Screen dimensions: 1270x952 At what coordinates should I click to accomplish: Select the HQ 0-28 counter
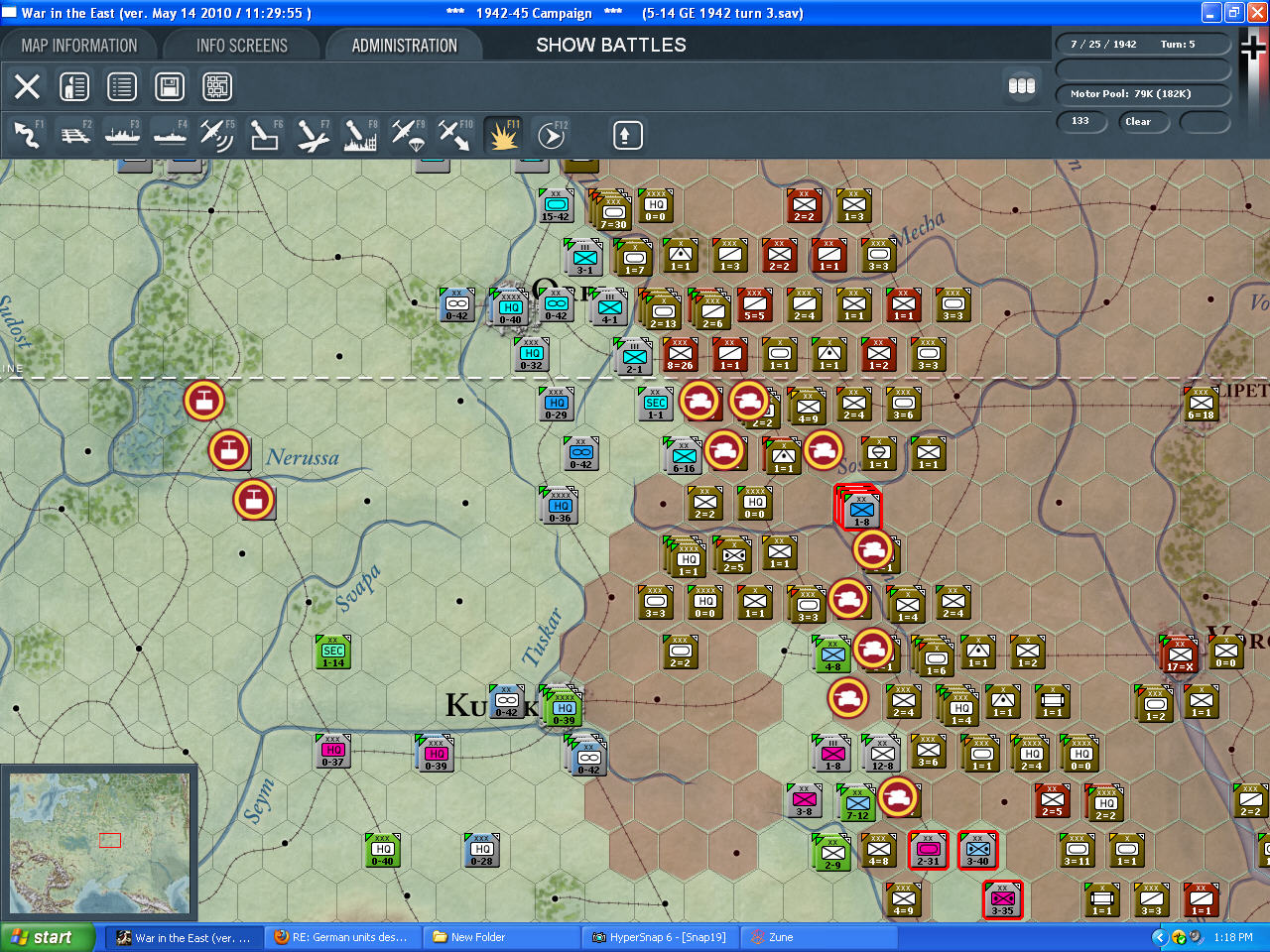482,850
